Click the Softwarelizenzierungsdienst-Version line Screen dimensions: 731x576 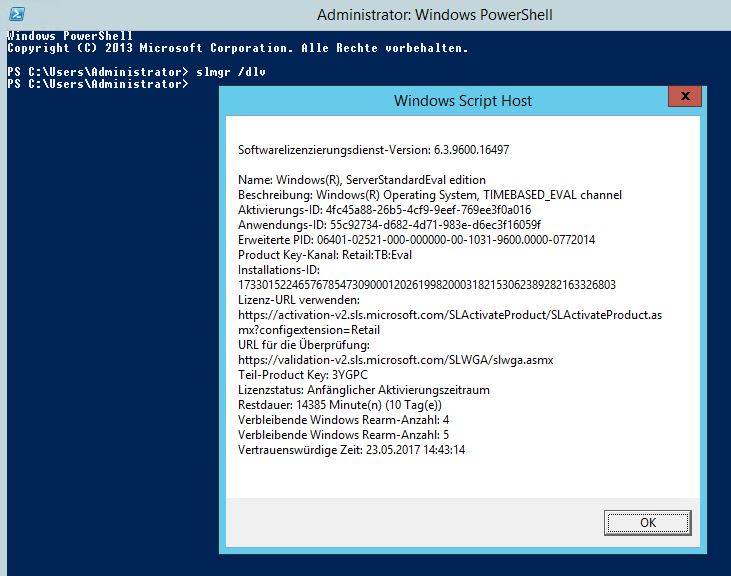[373, 150]
